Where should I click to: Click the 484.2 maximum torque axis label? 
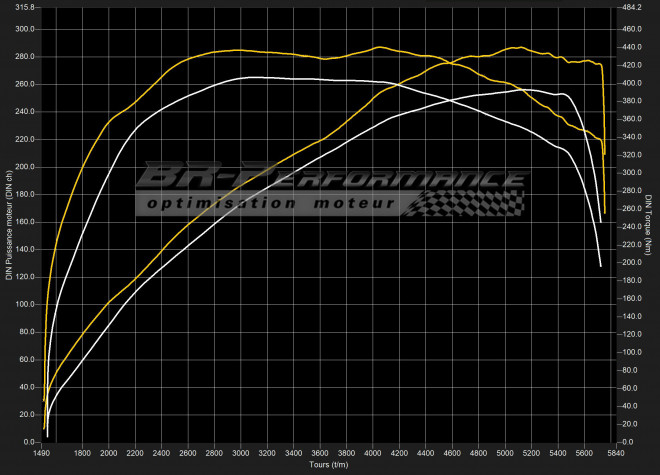[x=629, y=7]
